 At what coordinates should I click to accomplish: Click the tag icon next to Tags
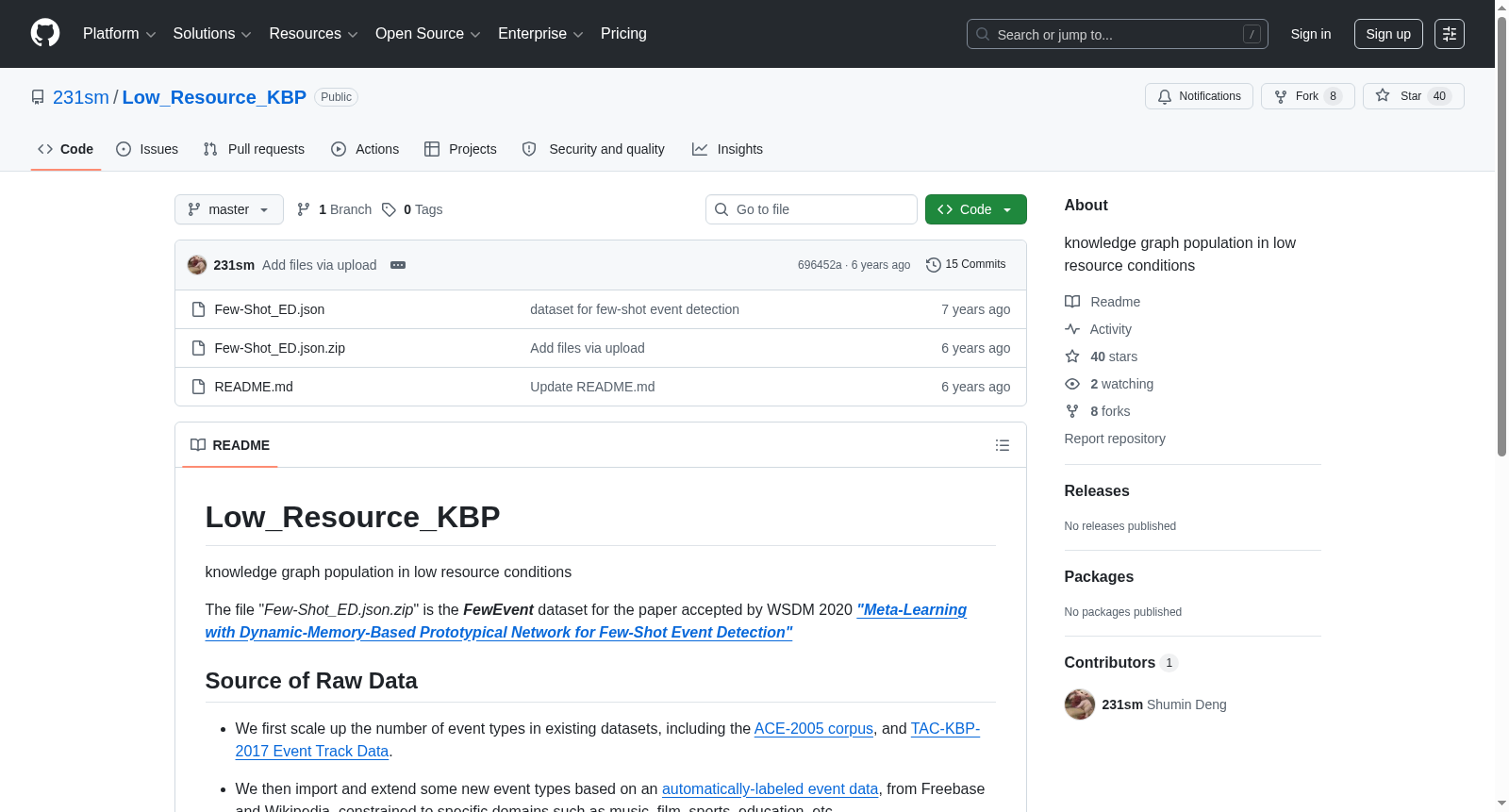coord(389,209)
